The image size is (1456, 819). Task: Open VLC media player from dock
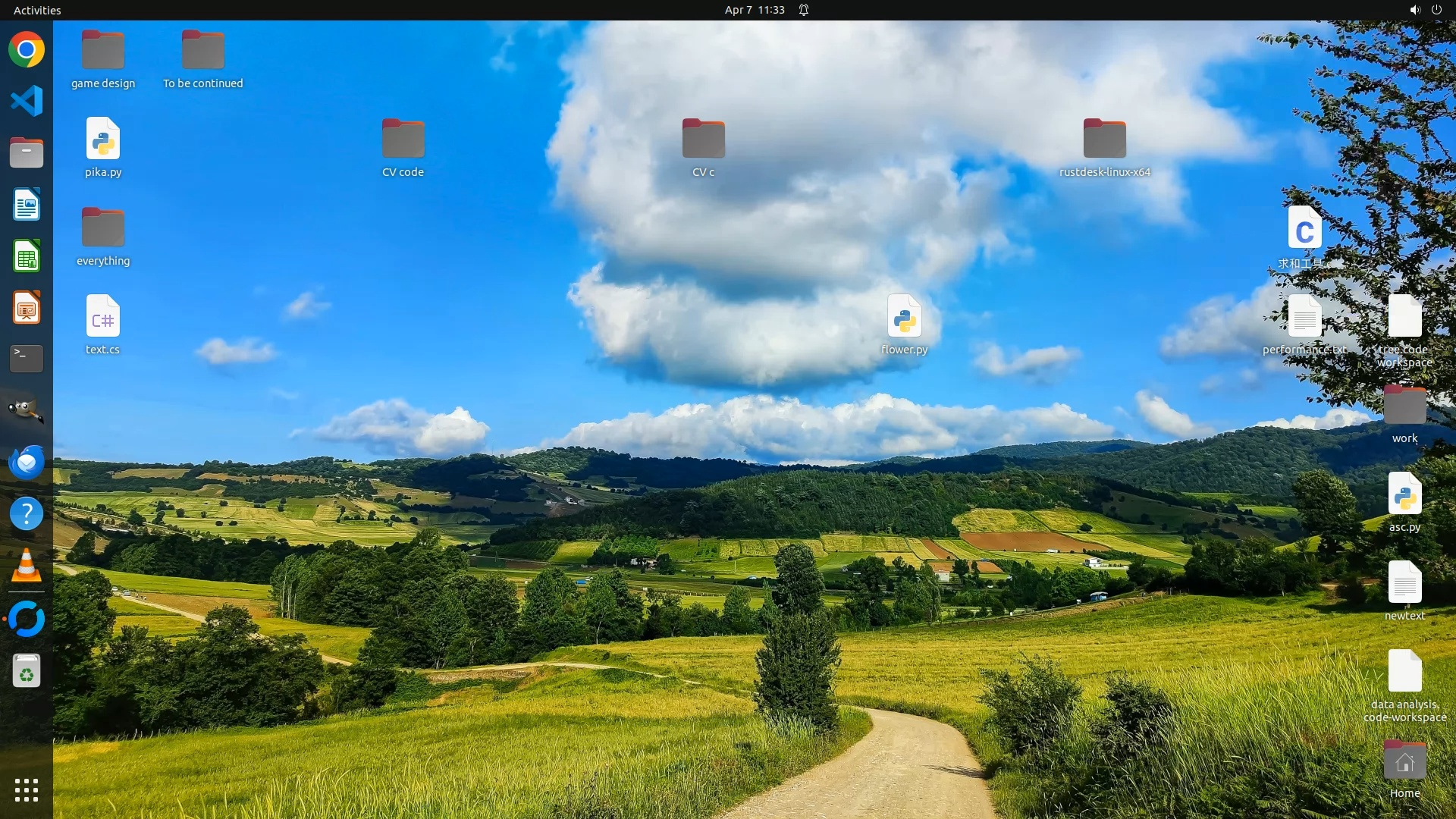27,566
